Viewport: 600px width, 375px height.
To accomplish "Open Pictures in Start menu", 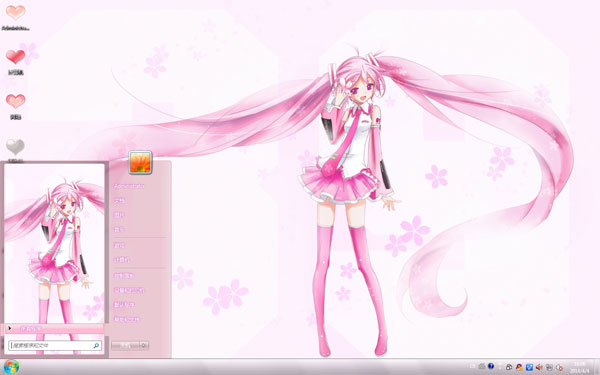I will (119, 215).
